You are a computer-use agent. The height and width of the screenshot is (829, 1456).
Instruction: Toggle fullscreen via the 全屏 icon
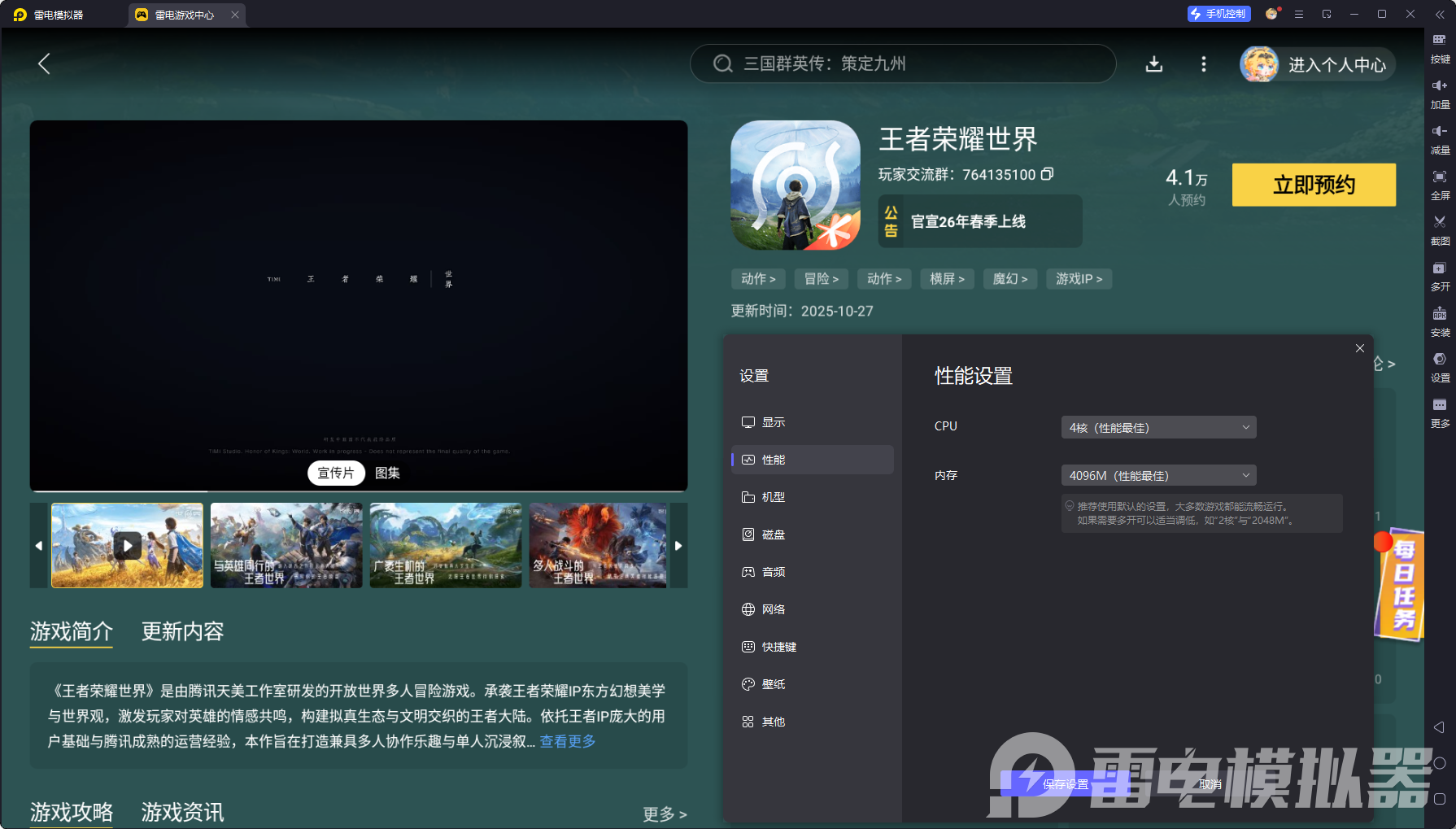pos(1439,177)
